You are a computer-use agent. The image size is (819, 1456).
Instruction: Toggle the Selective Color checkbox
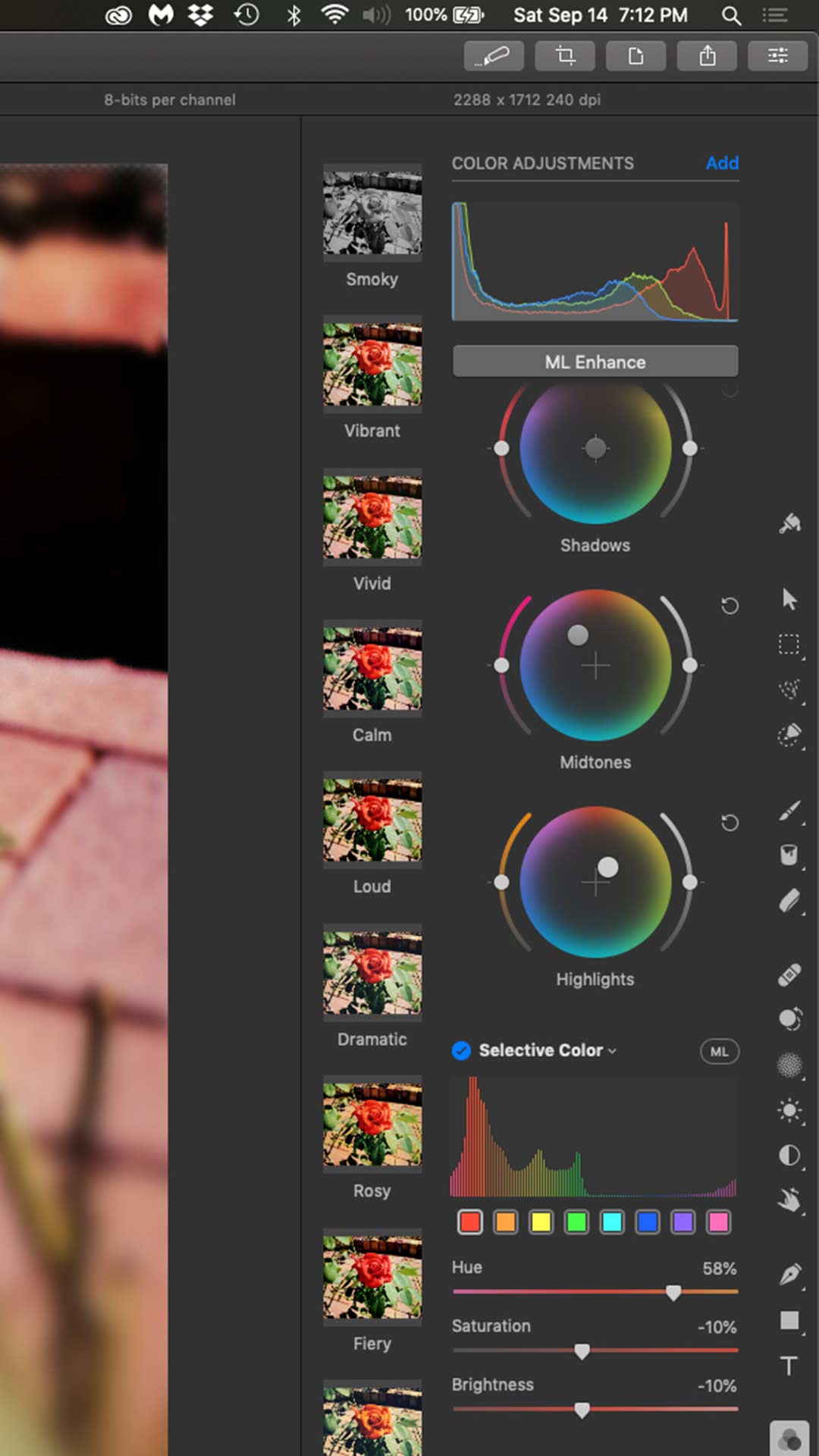(461, 1050)
